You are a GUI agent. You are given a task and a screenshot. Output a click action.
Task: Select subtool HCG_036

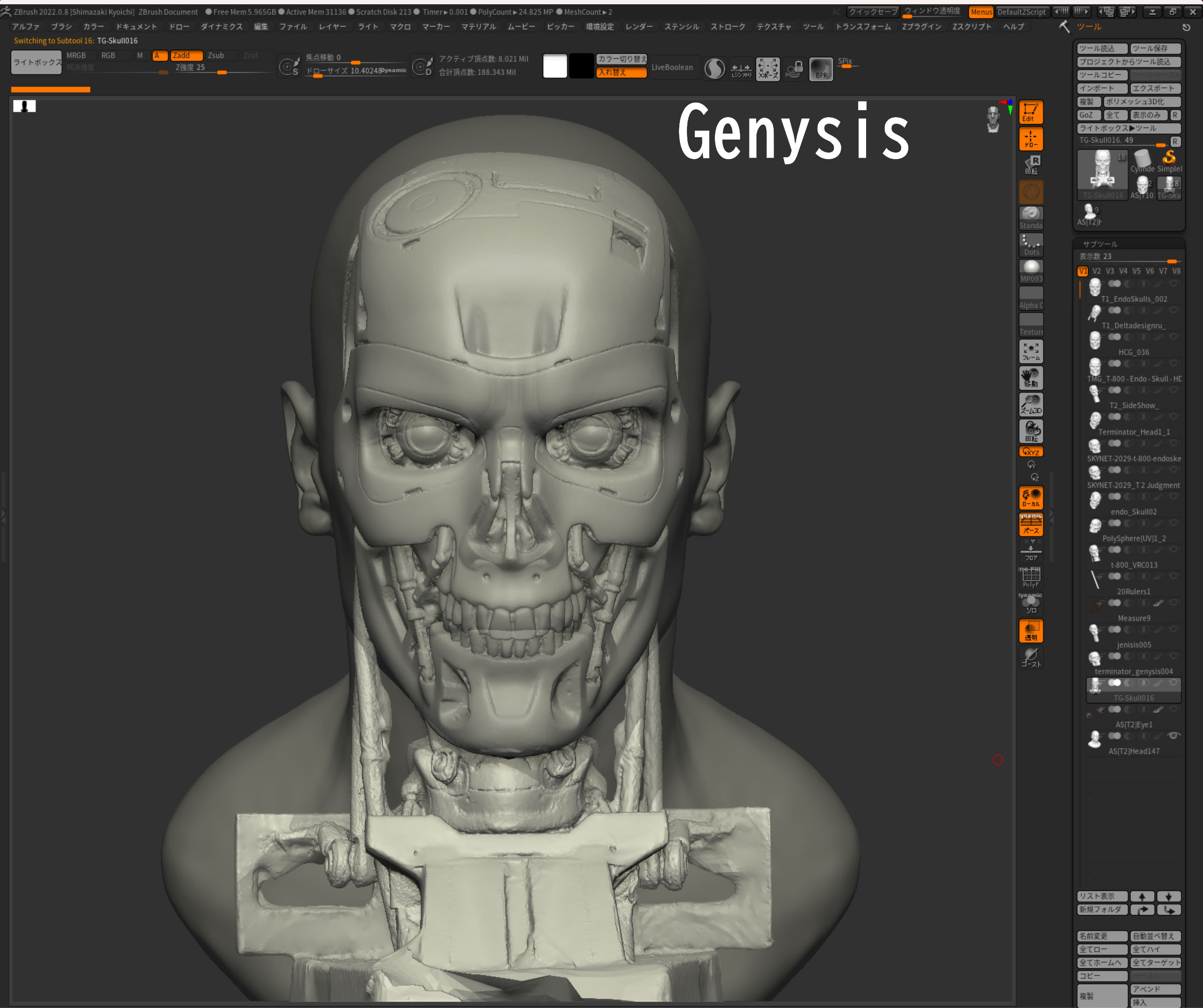1133,345
